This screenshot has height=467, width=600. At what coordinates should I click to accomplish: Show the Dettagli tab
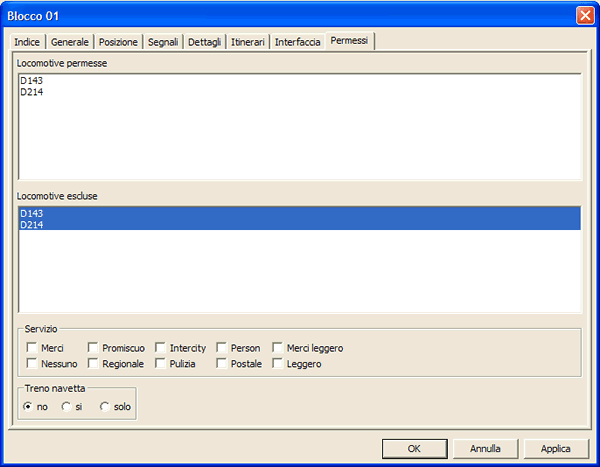pos(205,42)
